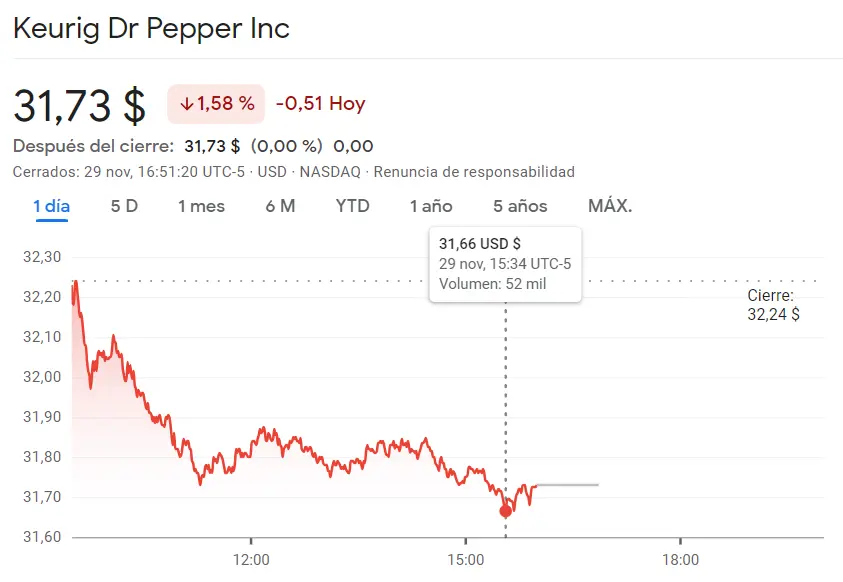This screenshot has height=582, width=843.
Task: Open the MÁX. historical view
Action: pyautogui.click(x=609, y=205)
